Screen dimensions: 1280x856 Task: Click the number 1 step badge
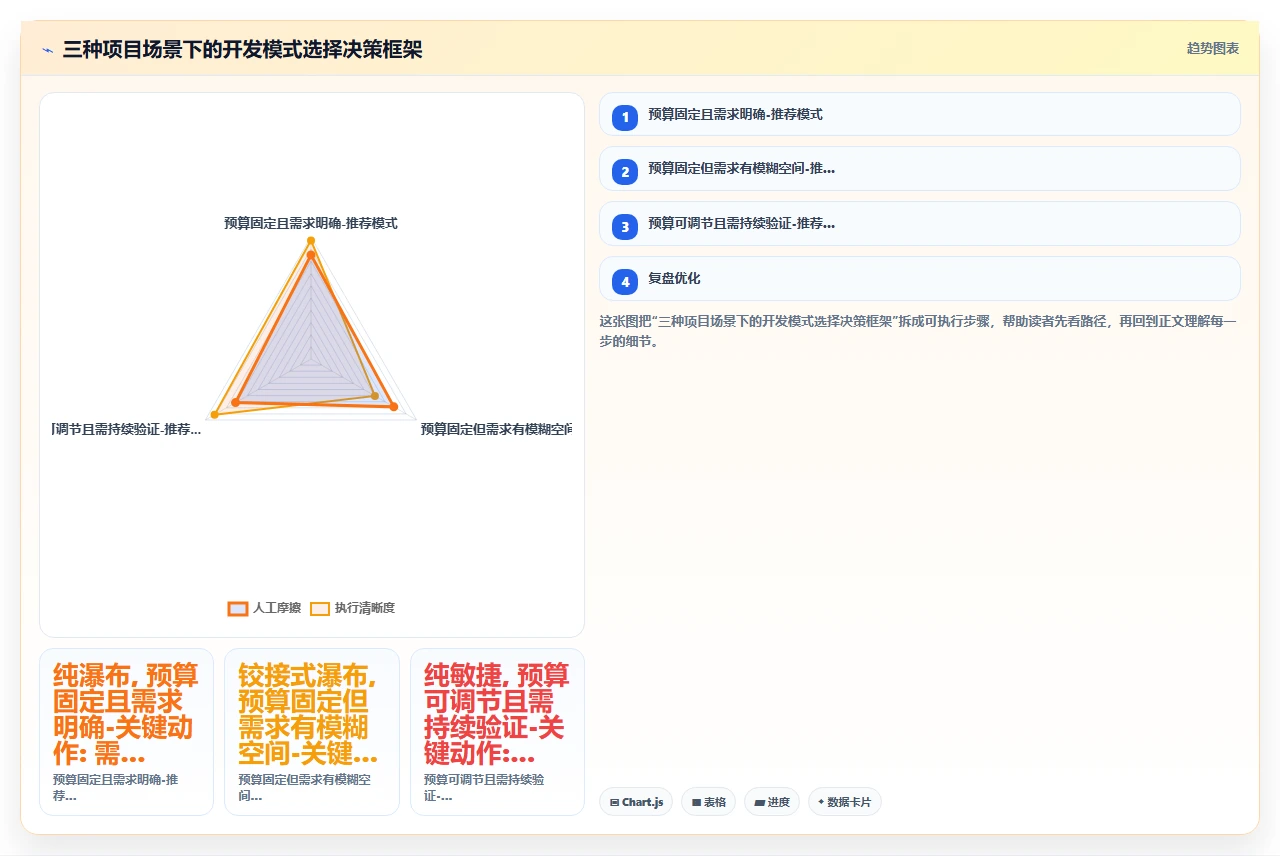[625, 117]
